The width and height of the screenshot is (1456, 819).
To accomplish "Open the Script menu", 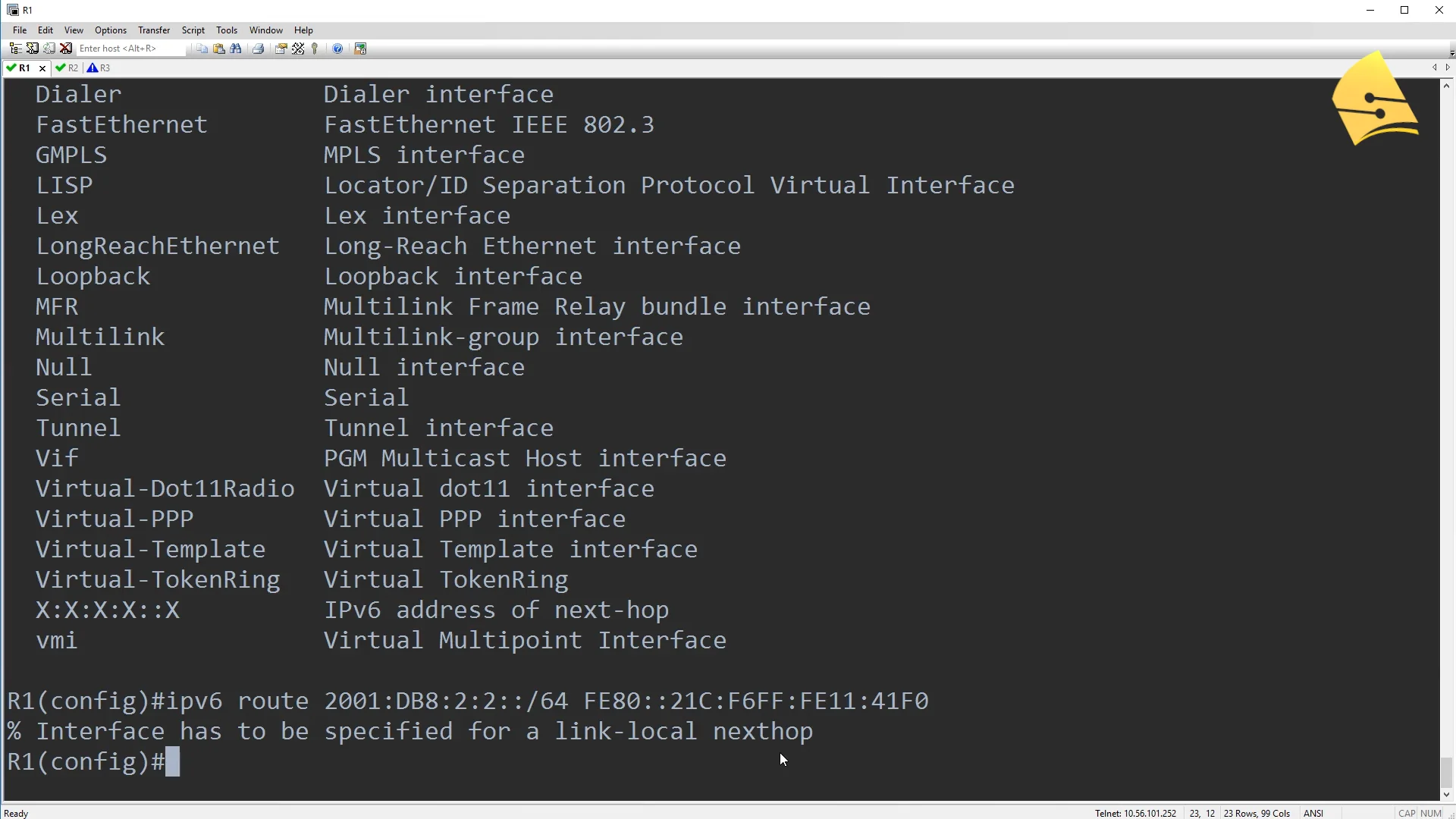I will (x=193, y=30).
